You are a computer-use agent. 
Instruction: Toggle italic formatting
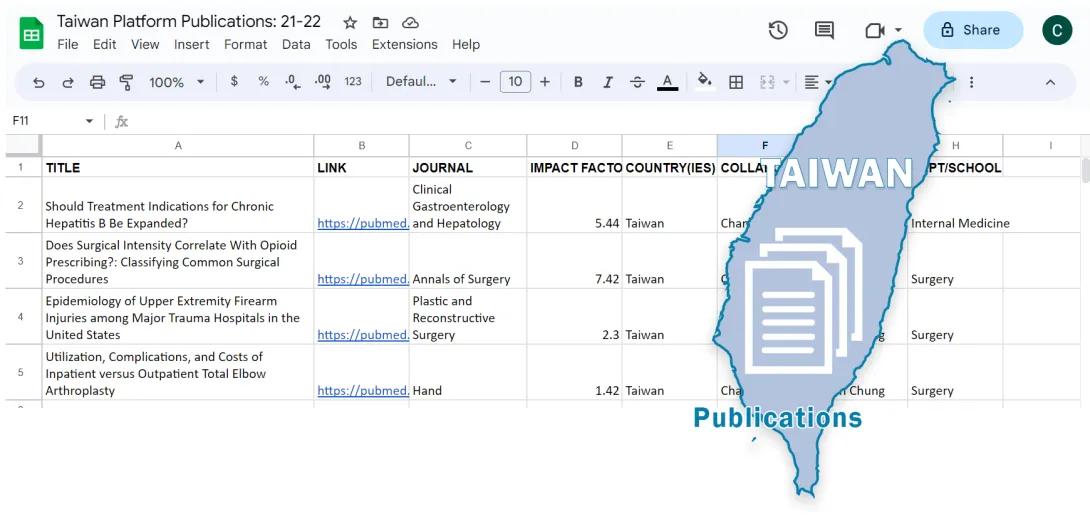click(608, 82)
